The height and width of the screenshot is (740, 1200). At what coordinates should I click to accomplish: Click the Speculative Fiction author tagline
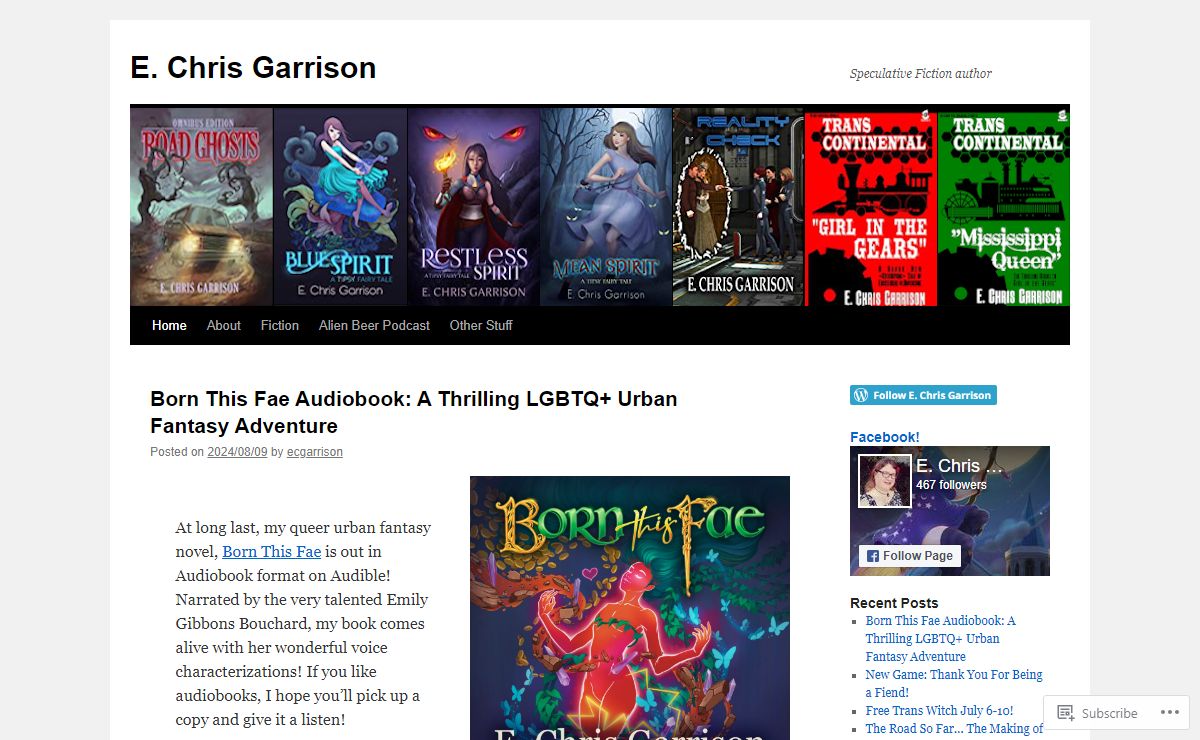921,73
